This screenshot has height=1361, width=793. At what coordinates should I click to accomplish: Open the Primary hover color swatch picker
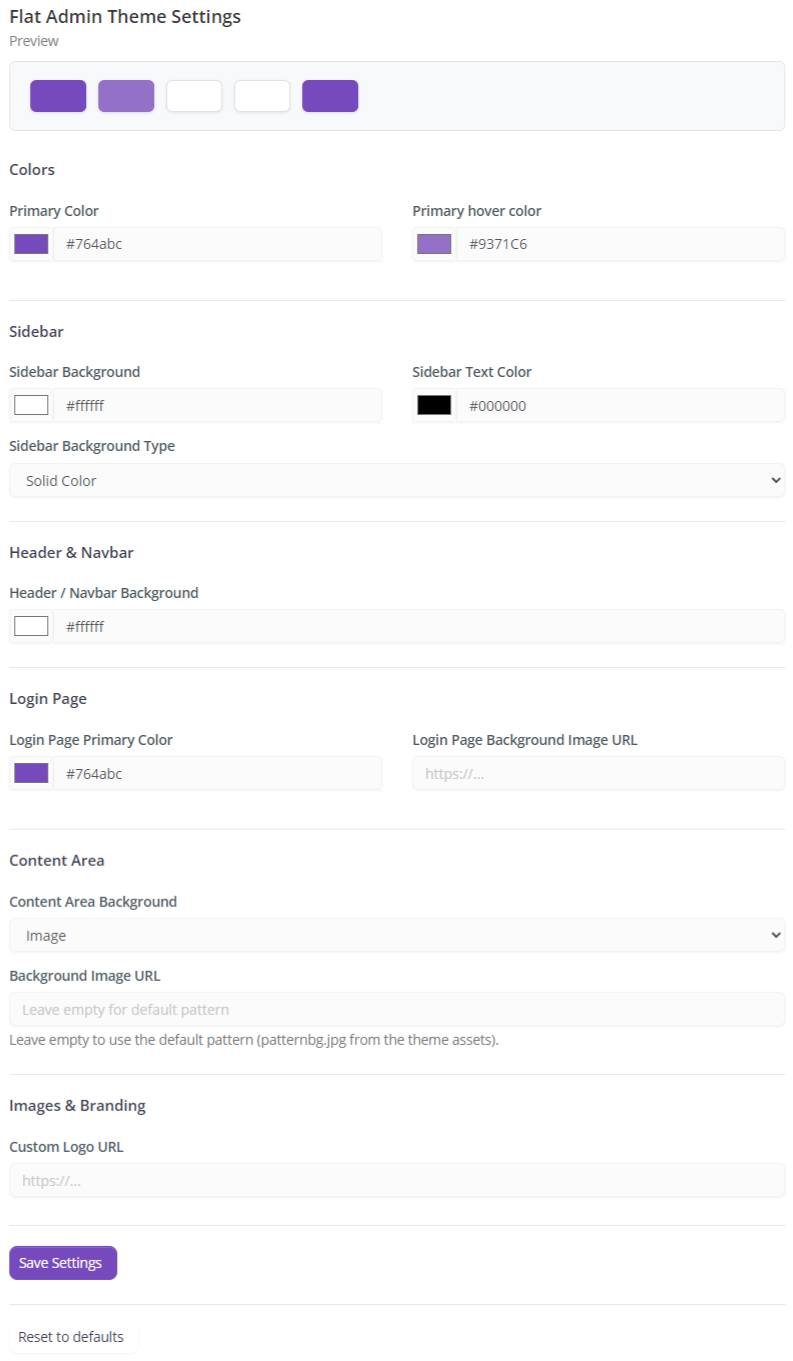(434, 244)
